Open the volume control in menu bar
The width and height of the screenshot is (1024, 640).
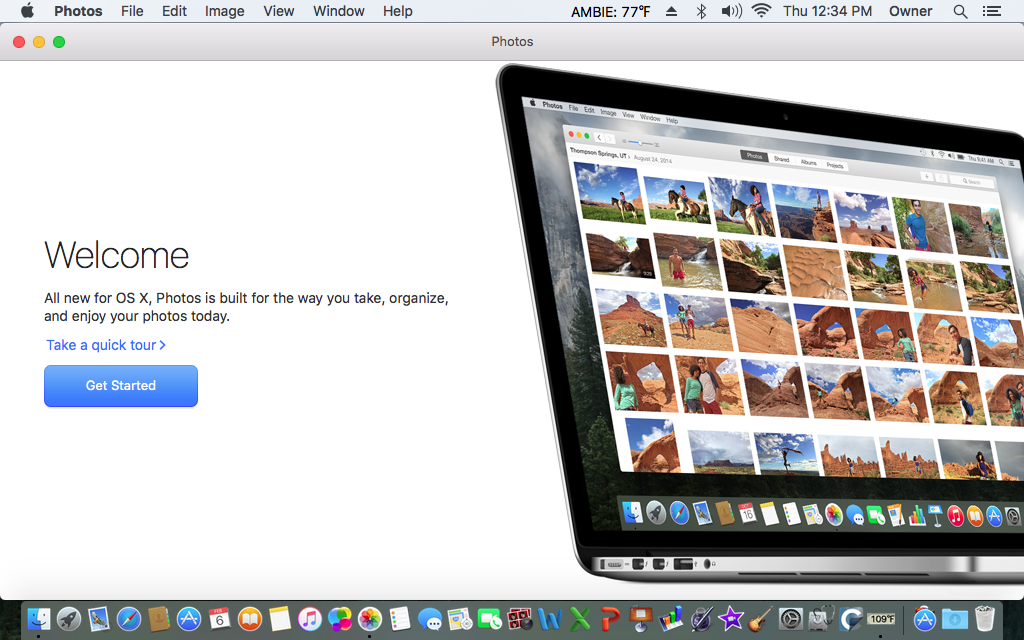pos(731,11)
